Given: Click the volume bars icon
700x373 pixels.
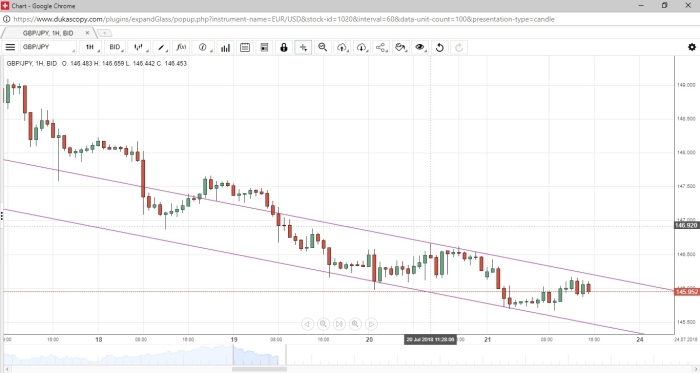Looking at the screenshot, I should pos(225,47).
